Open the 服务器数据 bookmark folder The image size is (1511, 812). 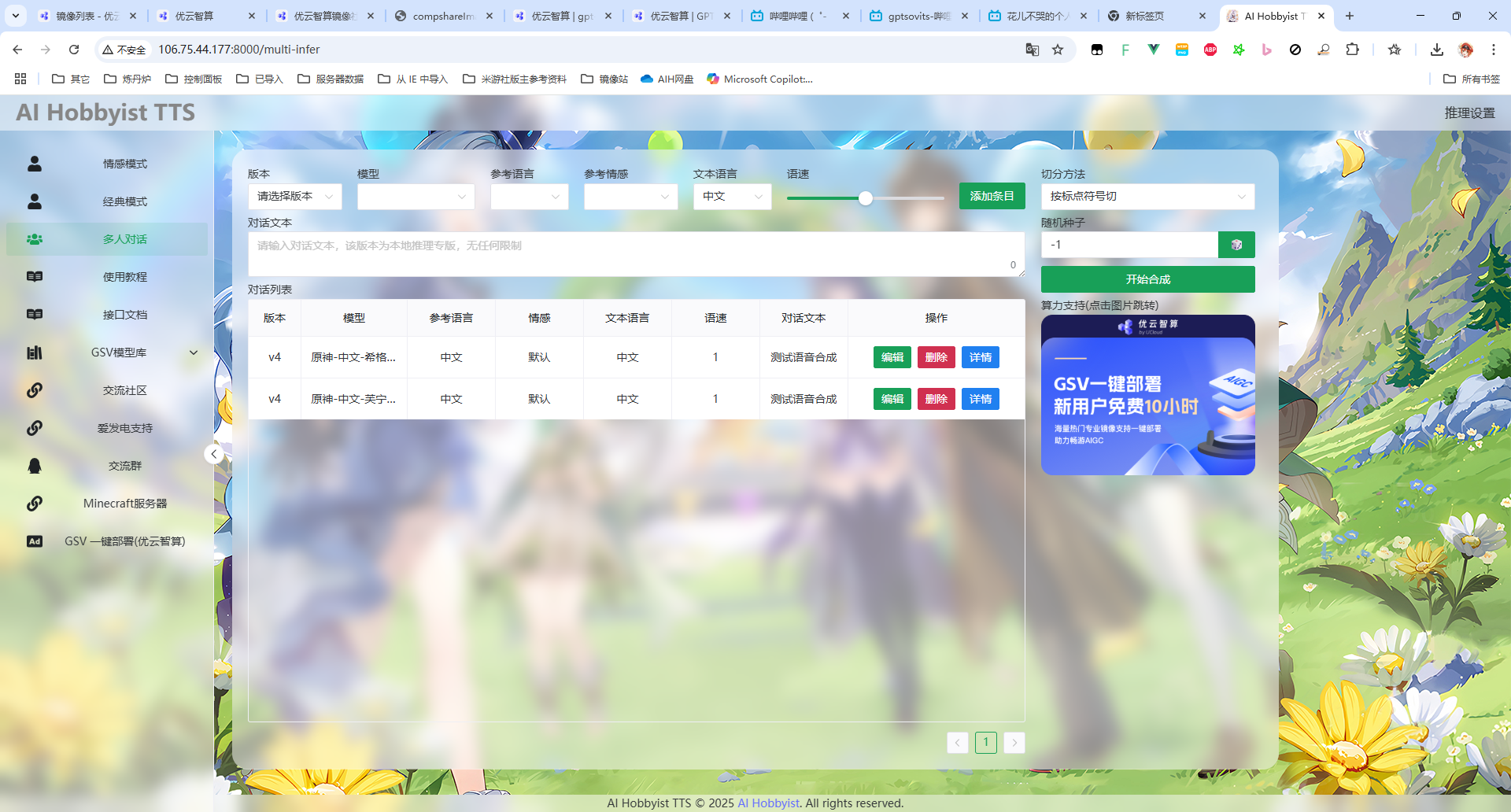click(x=331, y=79)
